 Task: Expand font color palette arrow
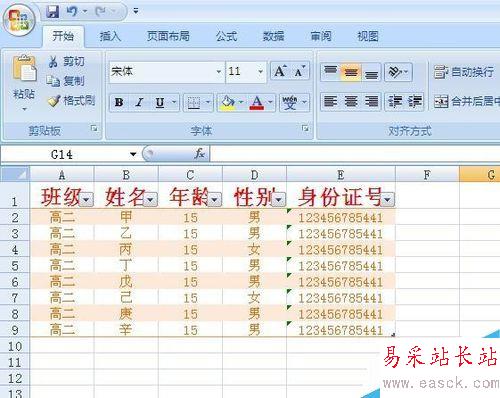[270, 102]
